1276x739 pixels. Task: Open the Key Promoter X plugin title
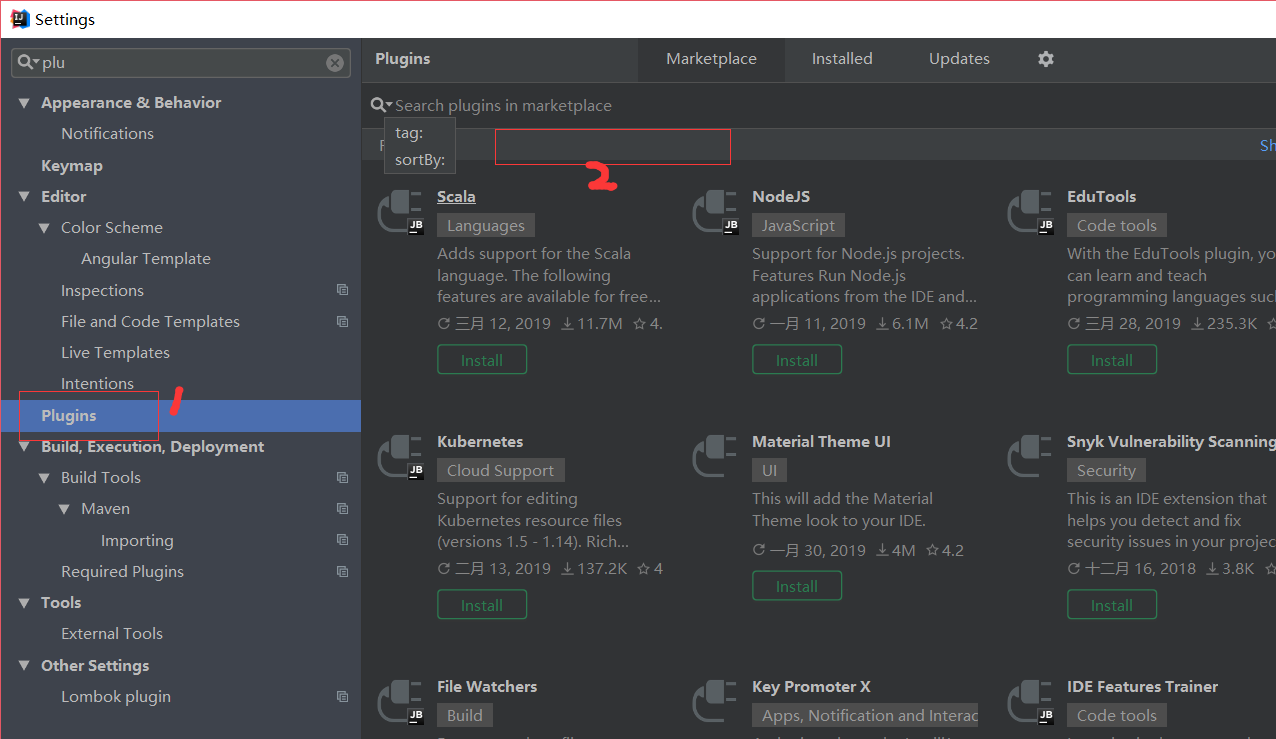coord(811,687)
